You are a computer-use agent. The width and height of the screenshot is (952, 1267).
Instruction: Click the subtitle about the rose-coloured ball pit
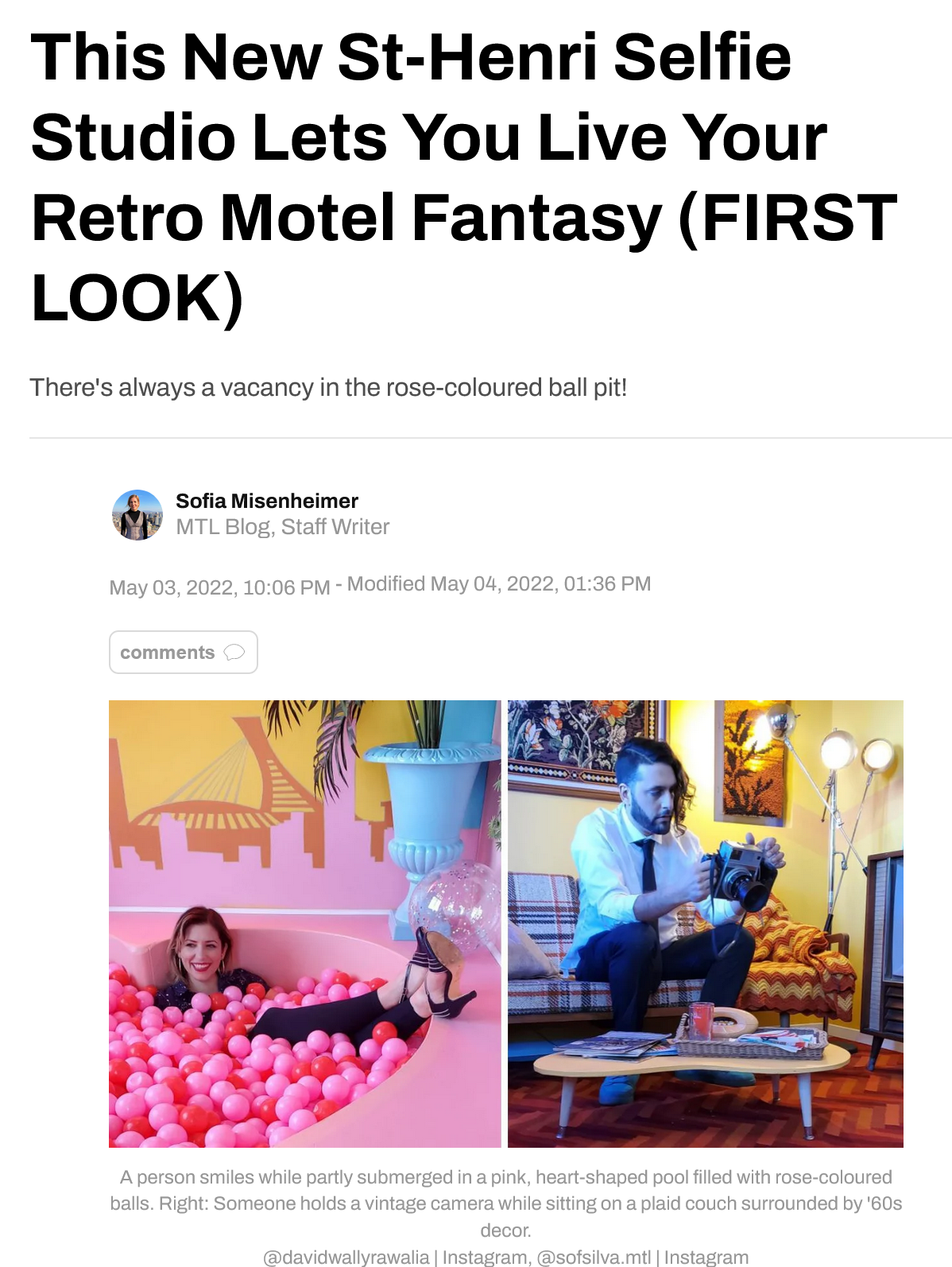click(328, 387)
